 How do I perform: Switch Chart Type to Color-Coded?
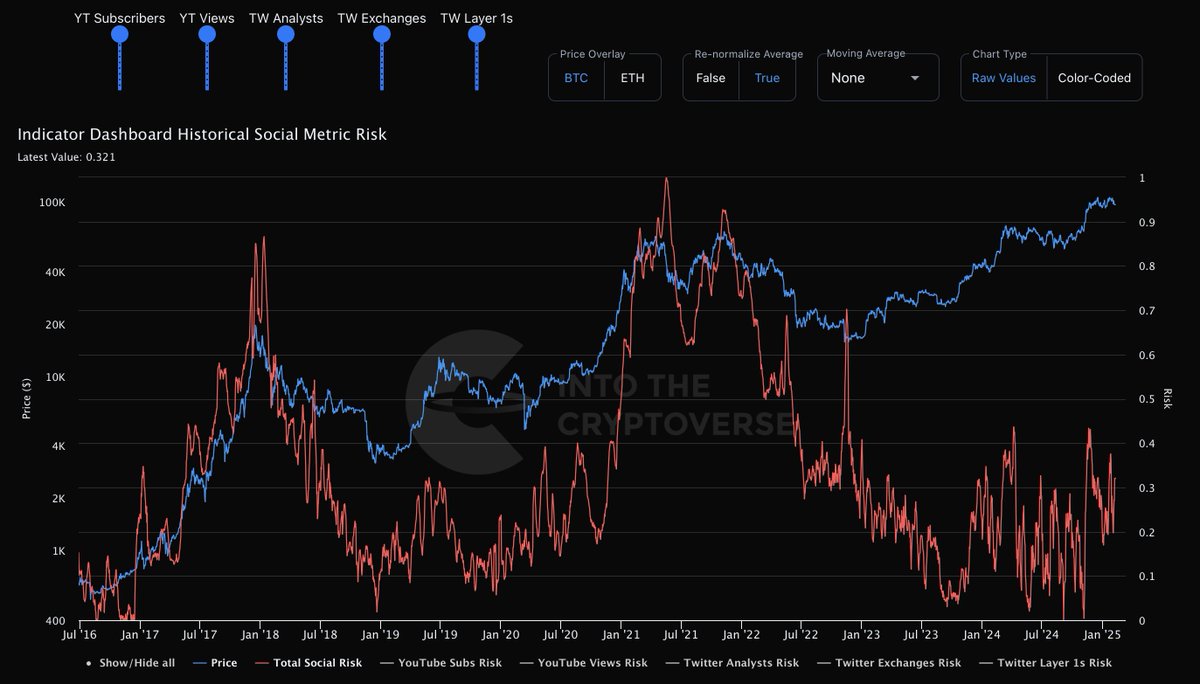(1094, 77)
